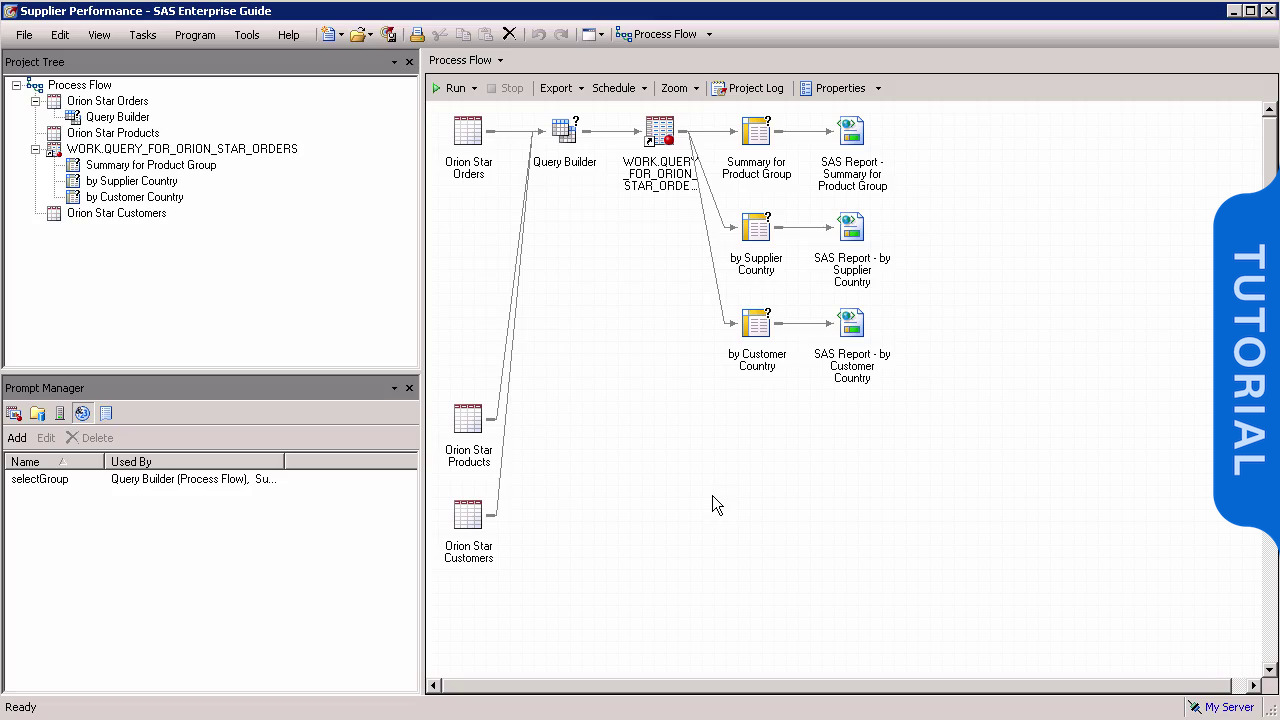
Task: Click the process flow horizontal scrollbar left arrow
Action: (x=434, y=686)
